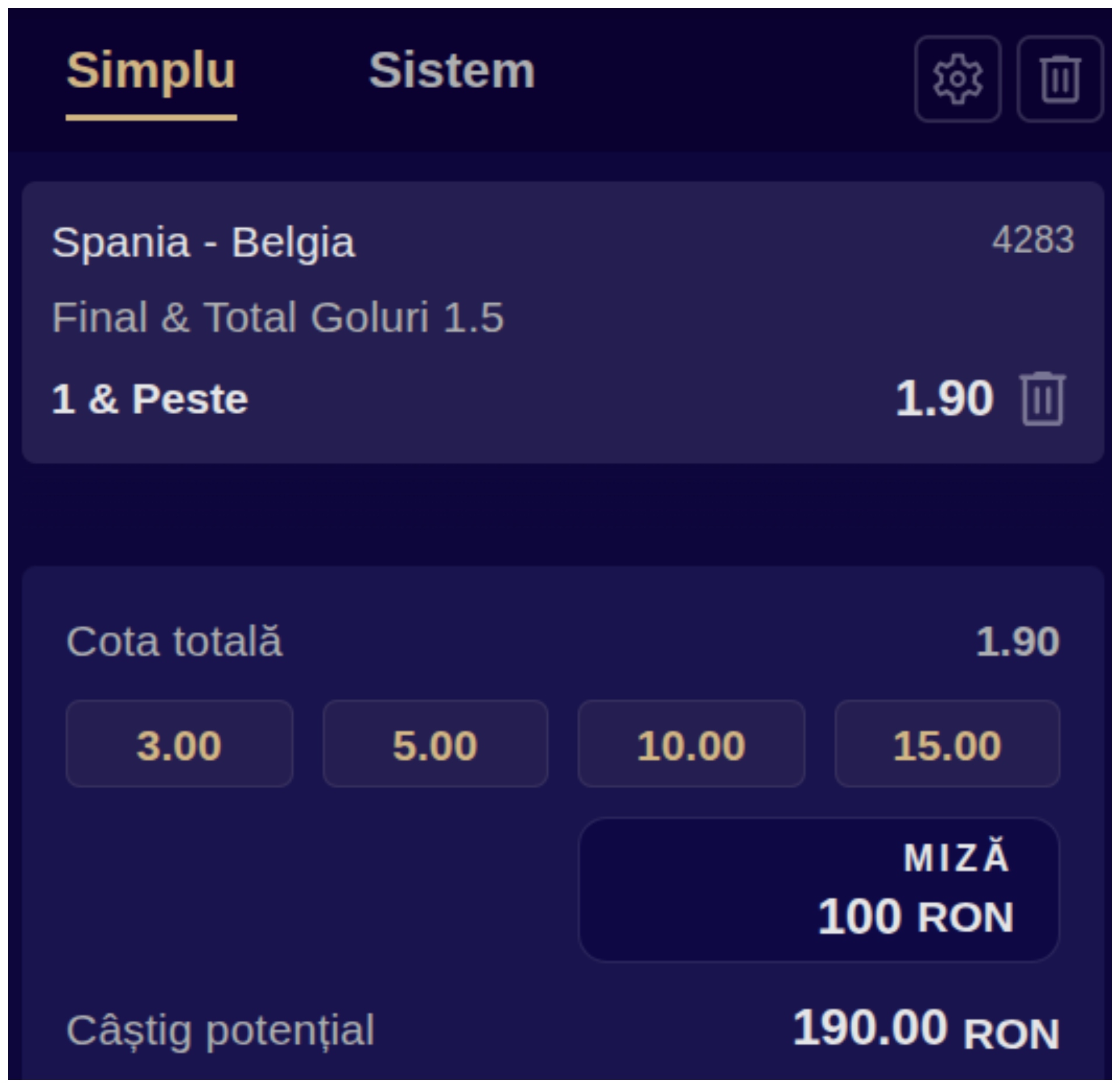Open bet slip settings gear icon

[x=957, y=79]
